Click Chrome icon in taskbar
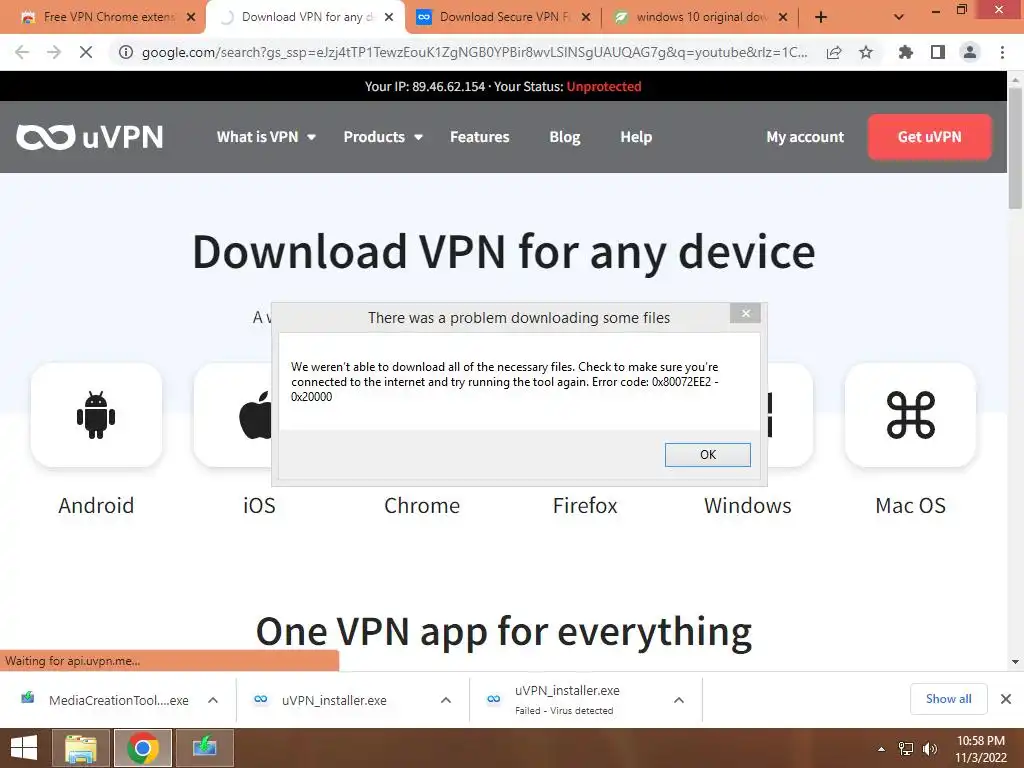The height and width of the screenshot is (768, 1024). click(142, 748)
